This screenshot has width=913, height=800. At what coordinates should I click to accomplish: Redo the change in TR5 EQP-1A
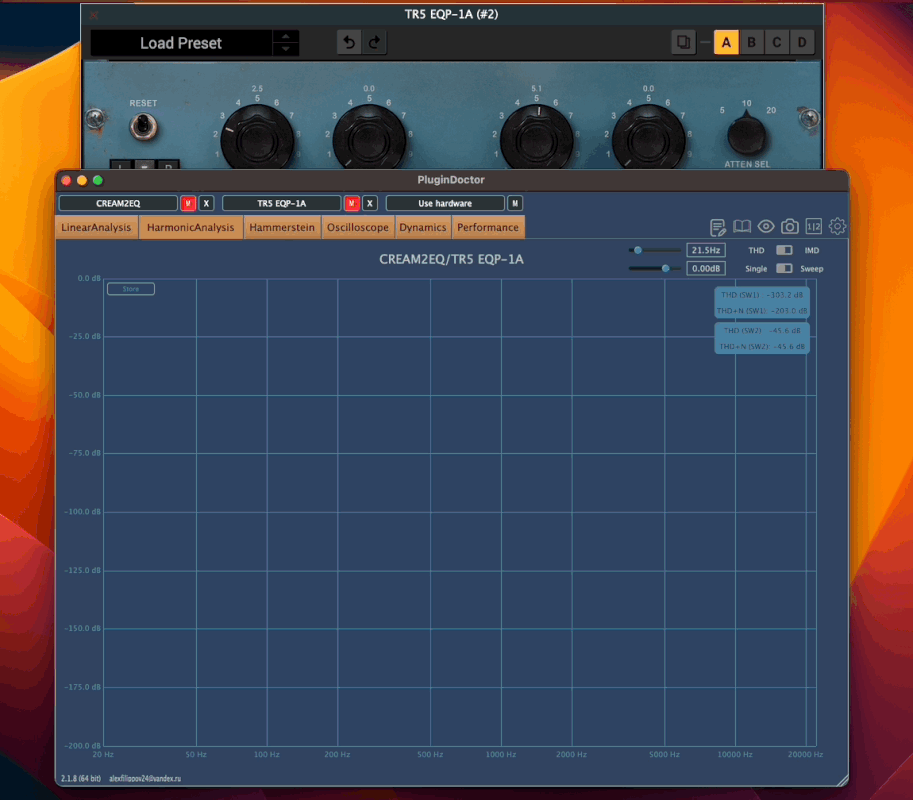point(374,43)
